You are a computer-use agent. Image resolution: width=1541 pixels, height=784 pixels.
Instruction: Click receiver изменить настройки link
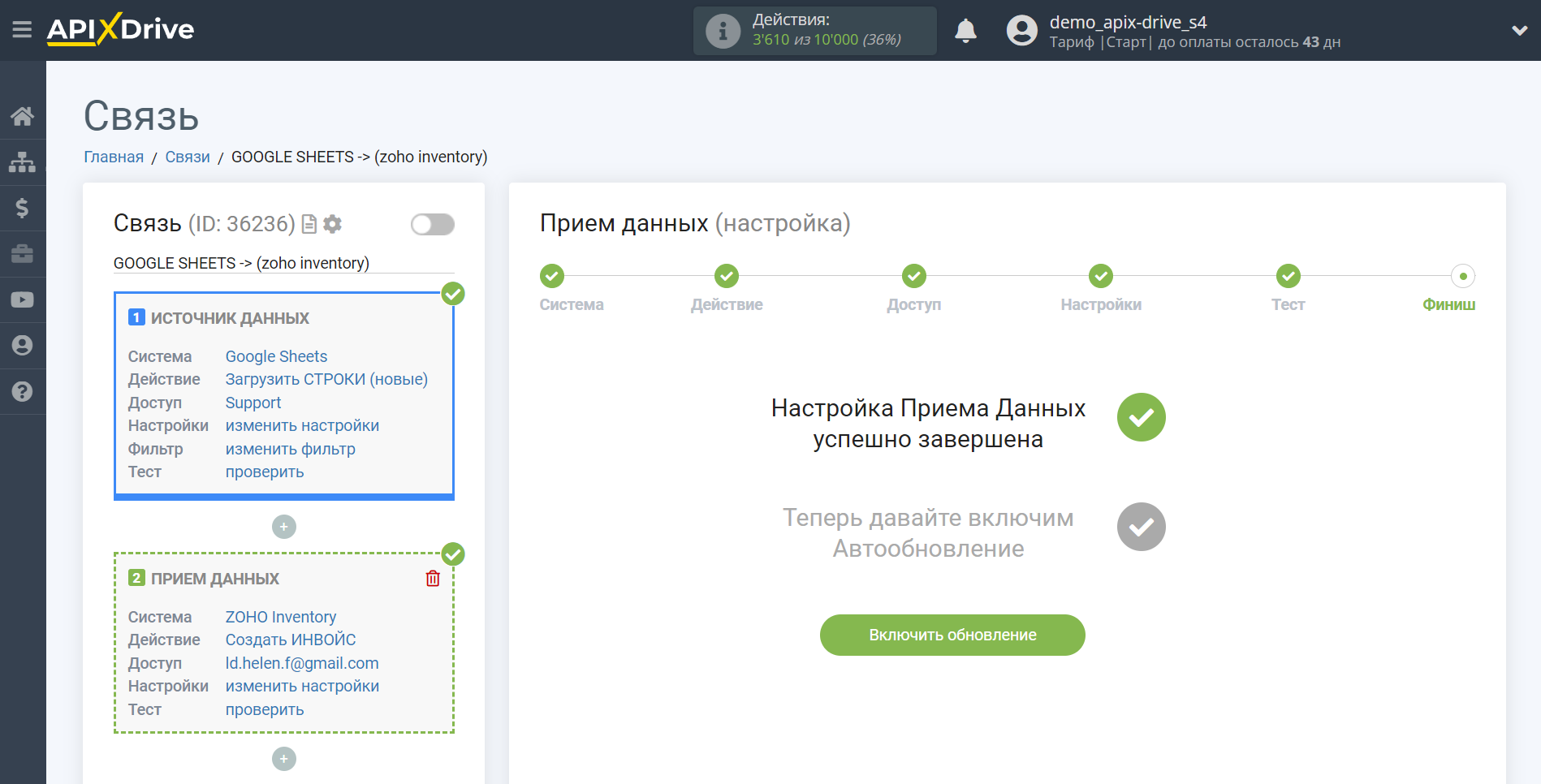[x=302, y=686]
